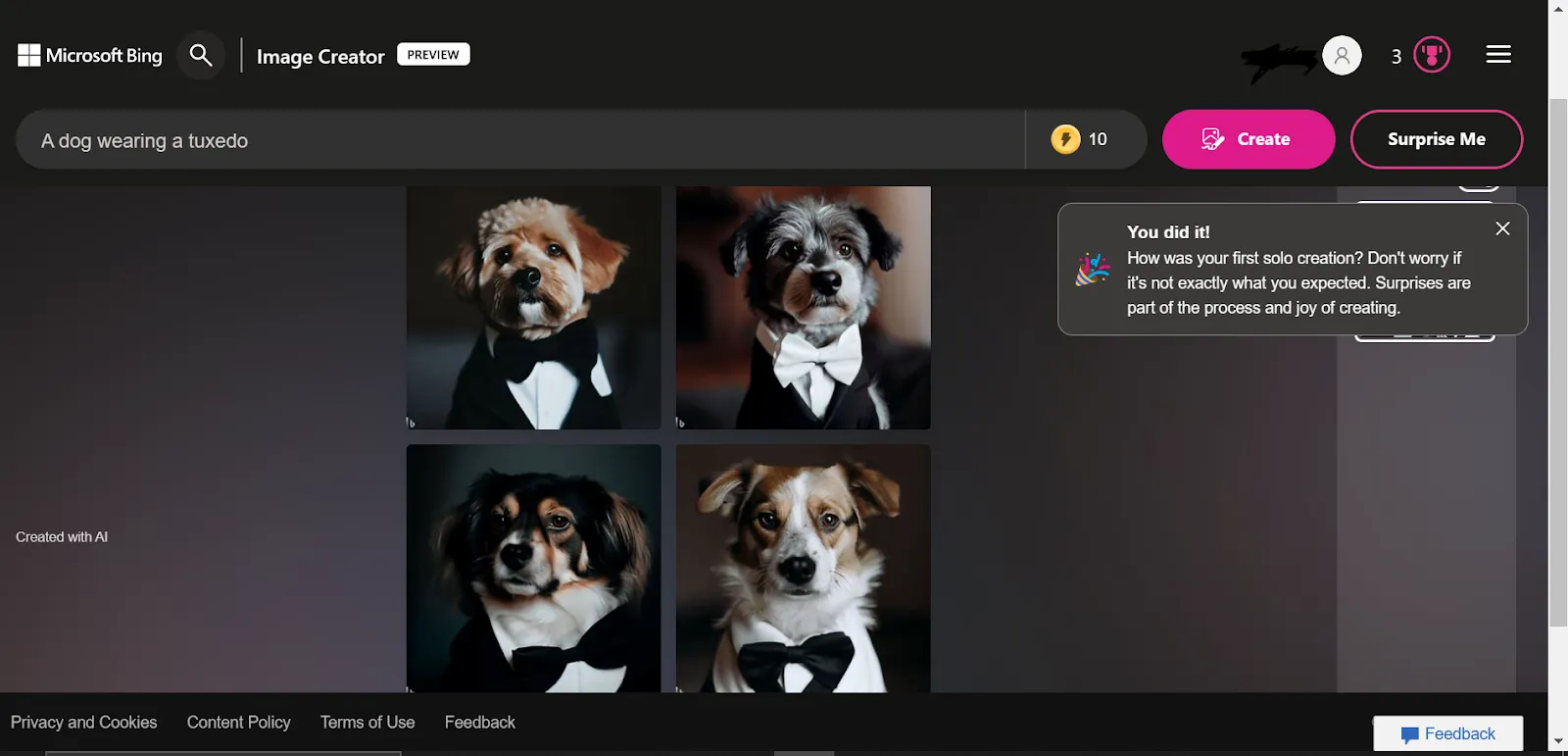The height and width of the screenshot is (756, 1568).
Task: Open the hamburger menu
Action: coord(1498,55)
